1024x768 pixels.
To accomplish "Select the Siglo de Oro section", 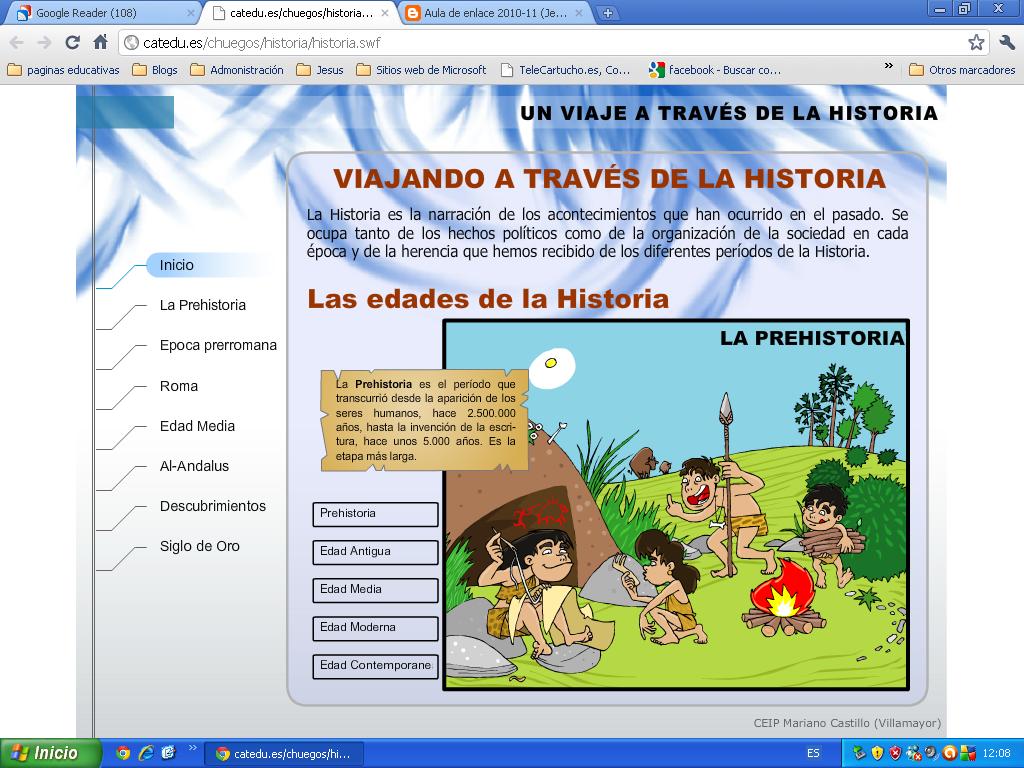I will point(200,546).
